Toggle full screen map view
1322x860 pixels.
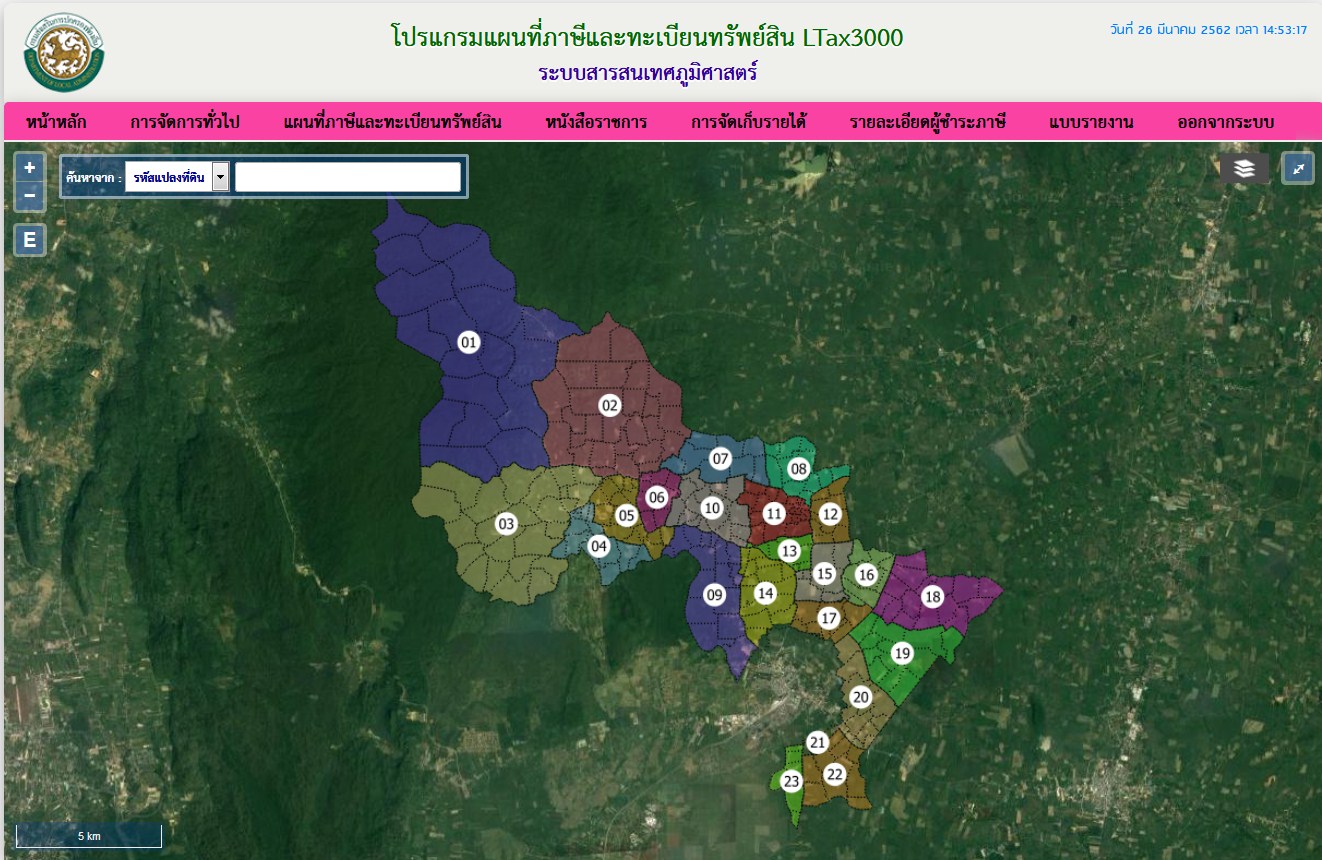[x=1298, y=168]
